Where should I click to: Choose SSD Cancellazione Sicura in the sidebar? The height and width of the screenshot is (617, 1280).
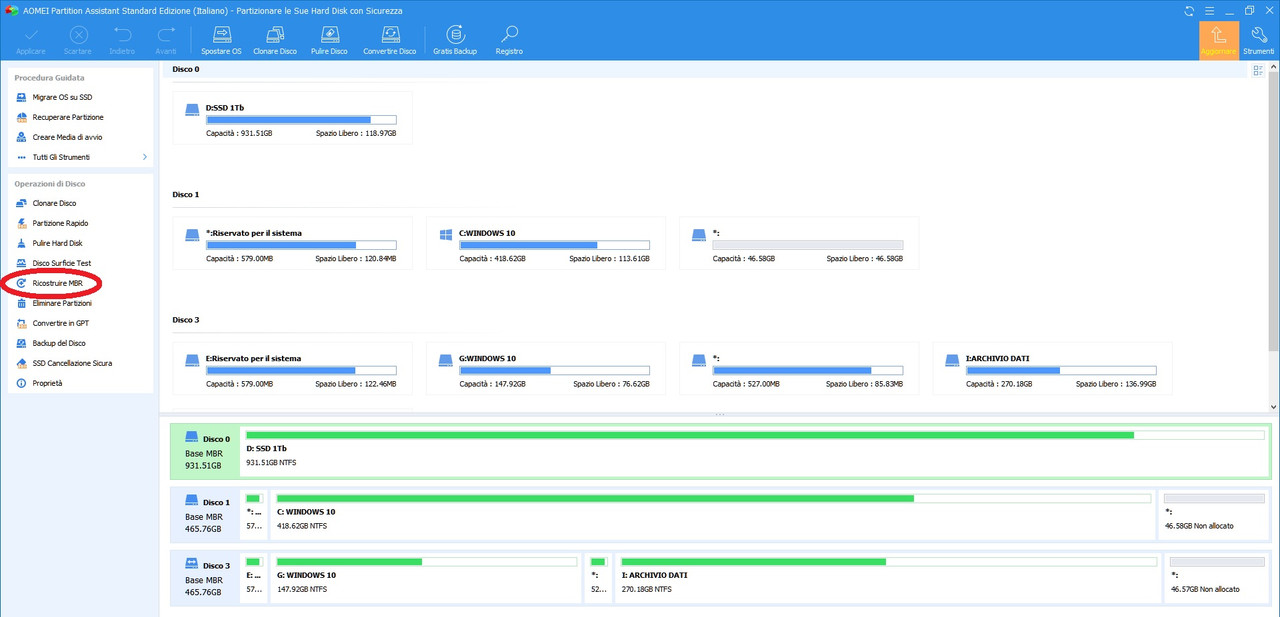(x=72, y=363)
